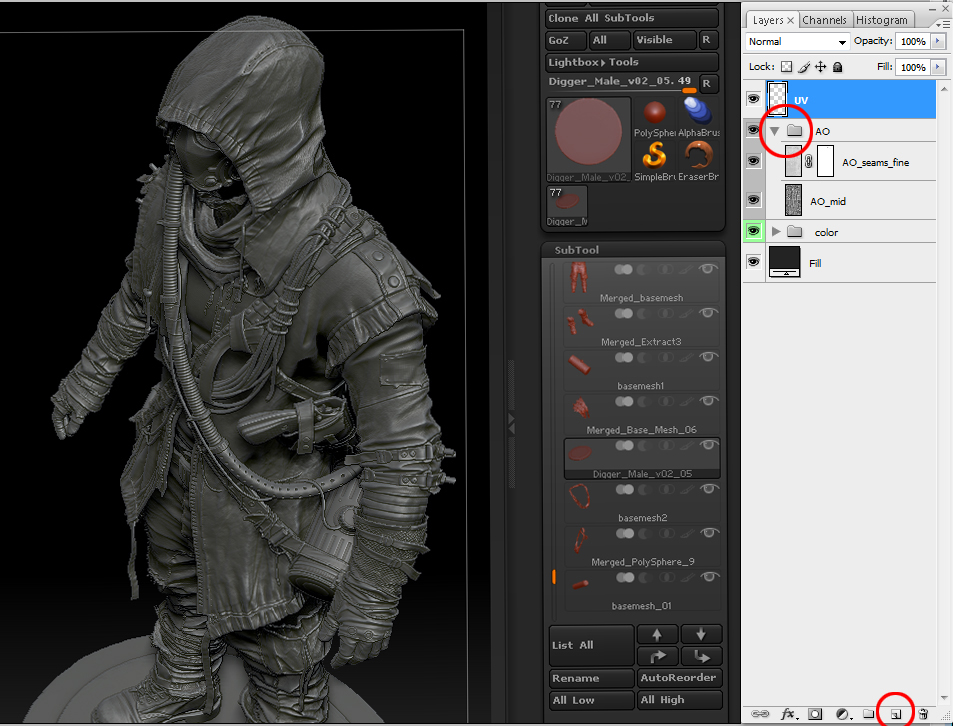Click Clone All SubTools

(632, 18)
